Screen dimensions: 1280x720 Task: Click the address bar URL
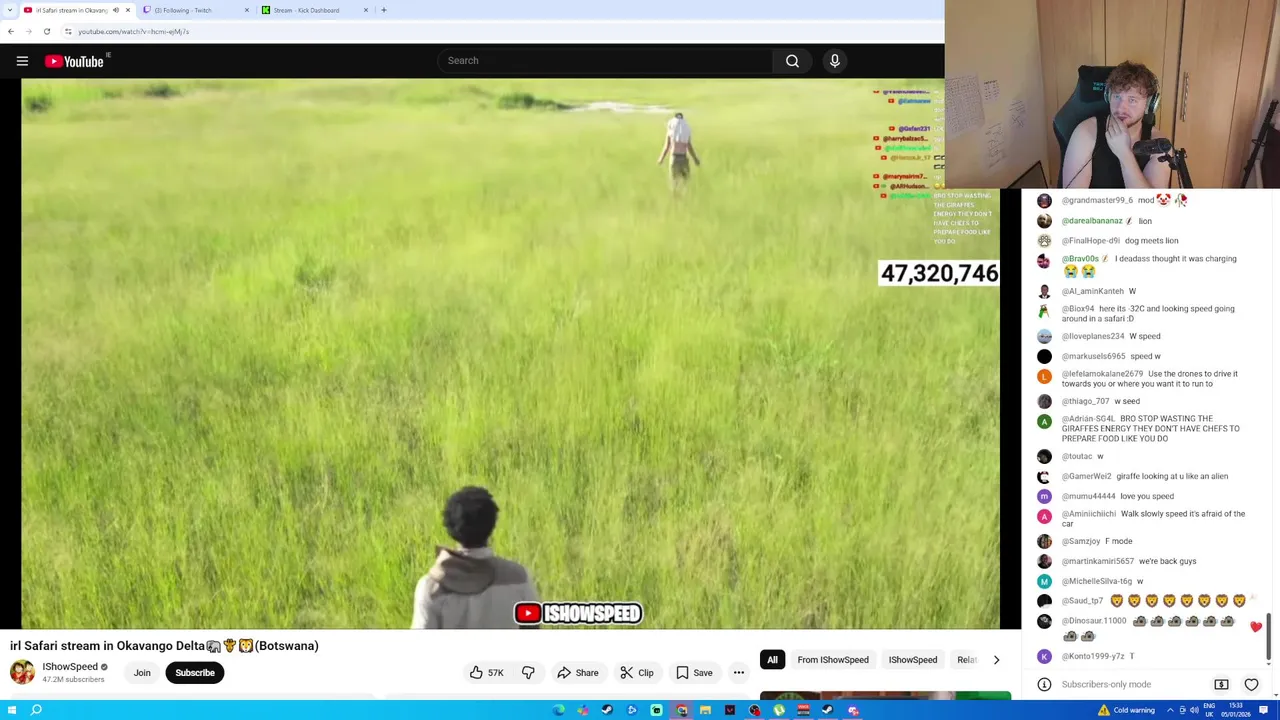(x=133, y=31)
